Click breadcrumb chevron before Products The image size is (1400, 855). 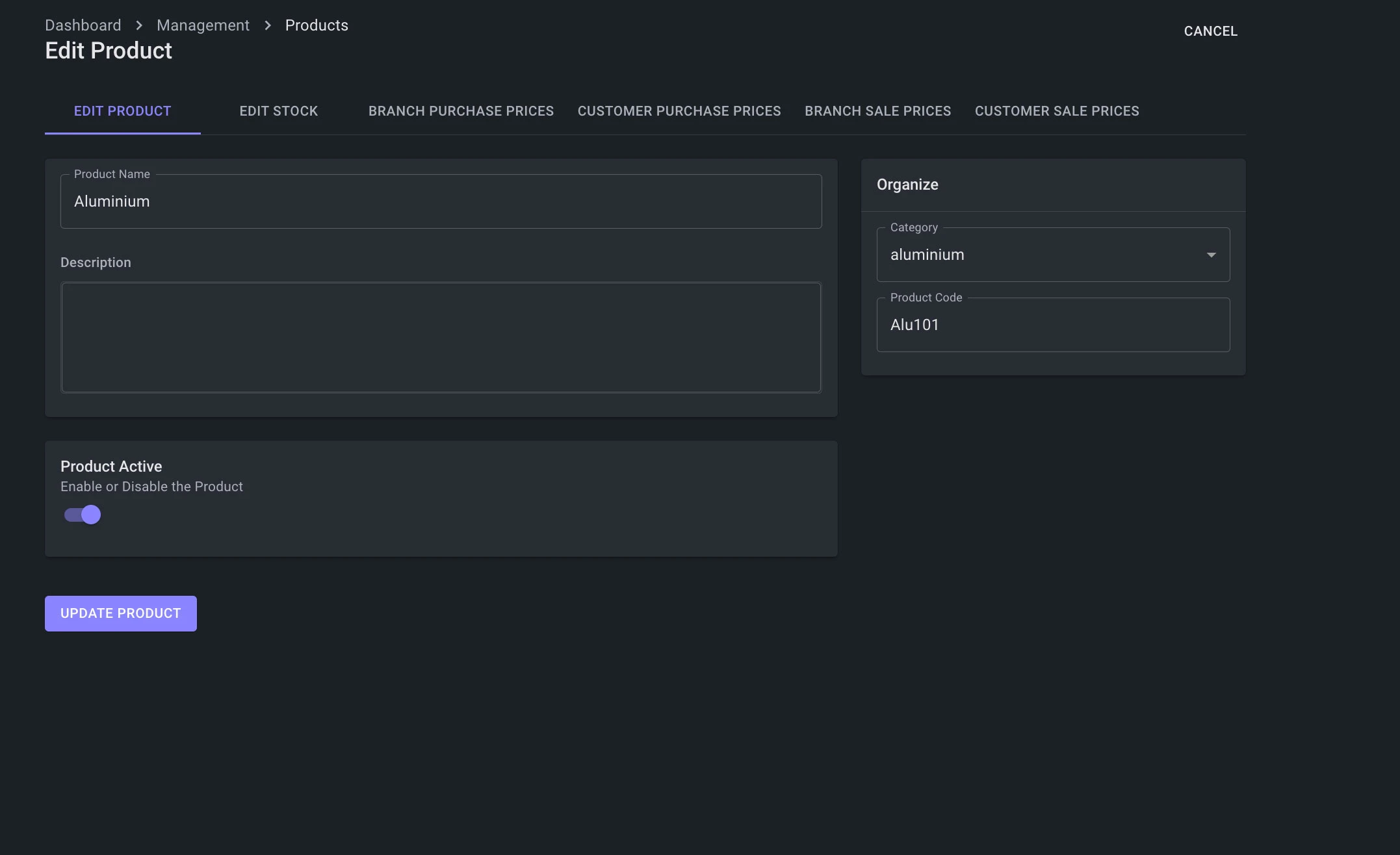click(268, 25)
